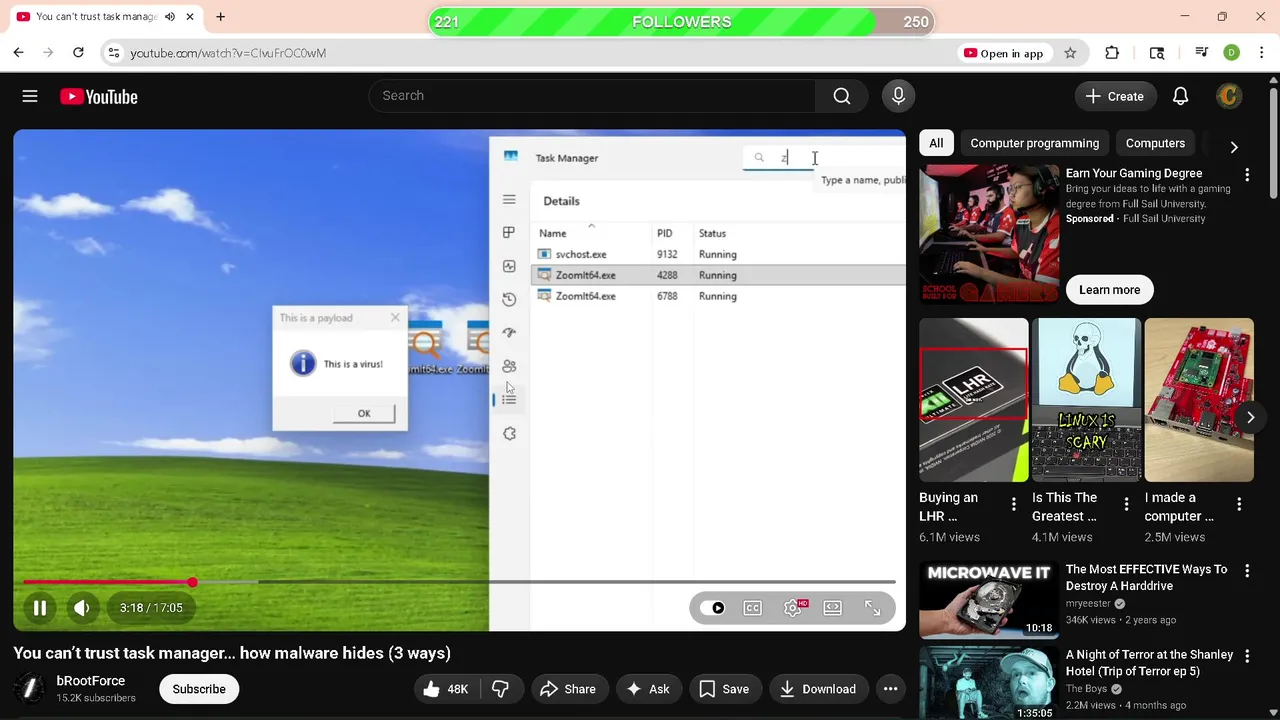The height and width of the screenshot is (720, 1280).
Task: Focus the YouTube search field
Action: point(593,96)
